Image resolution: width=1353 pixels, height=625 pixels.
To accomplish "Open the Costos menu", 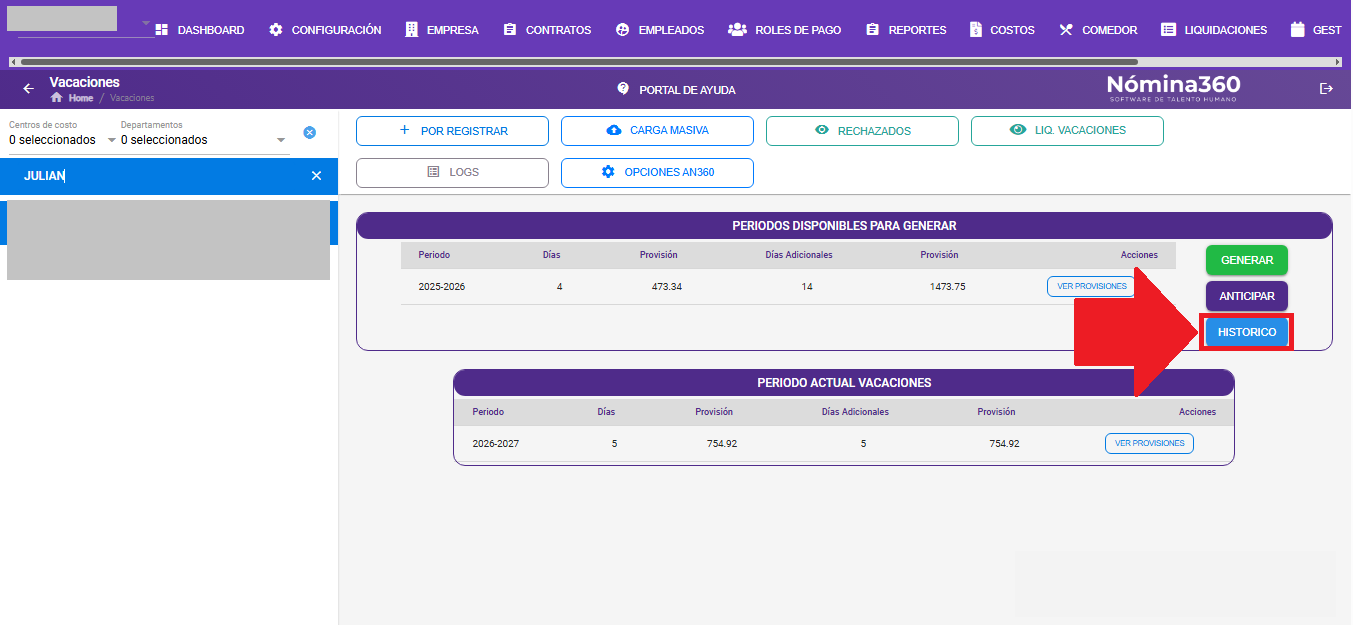I will (x=1002, y=30).
